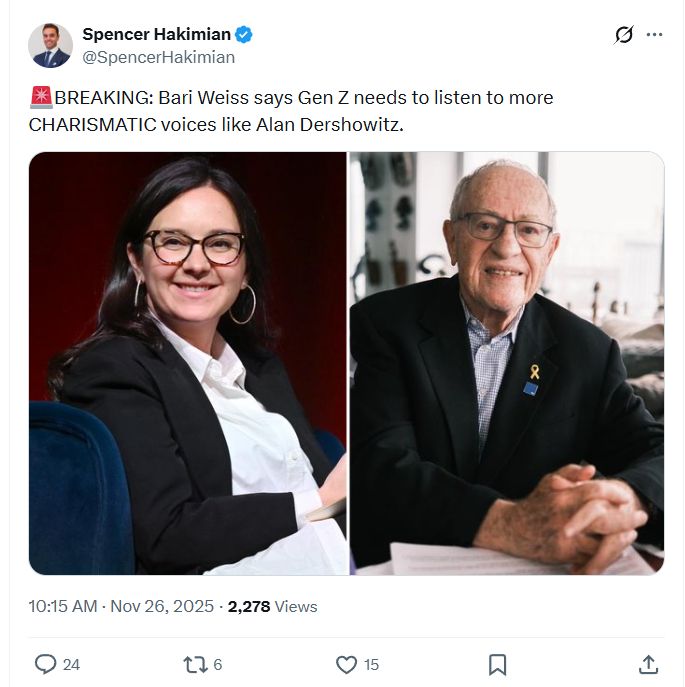The height and width of the screenshot is (687, 685).
Task: Click the @SpencerHakimian handle
Action: tap(159, 57)
